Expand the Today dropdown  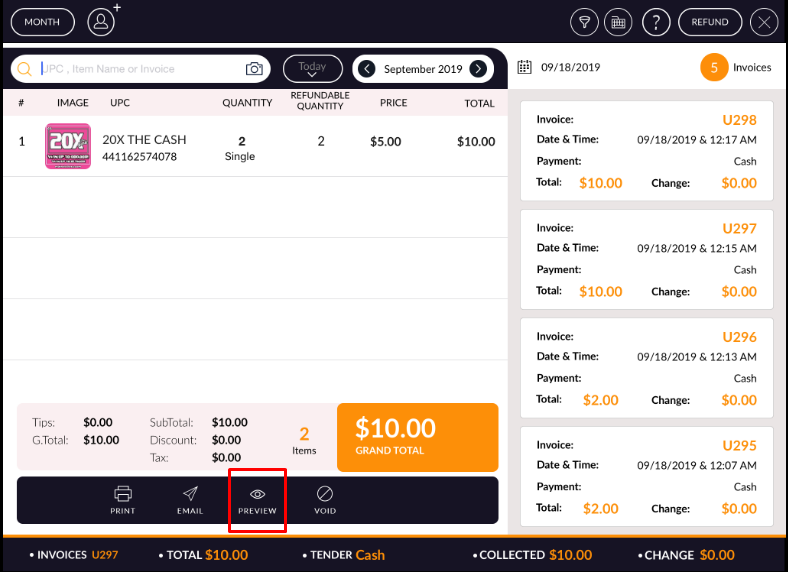[x=312, y=69]
